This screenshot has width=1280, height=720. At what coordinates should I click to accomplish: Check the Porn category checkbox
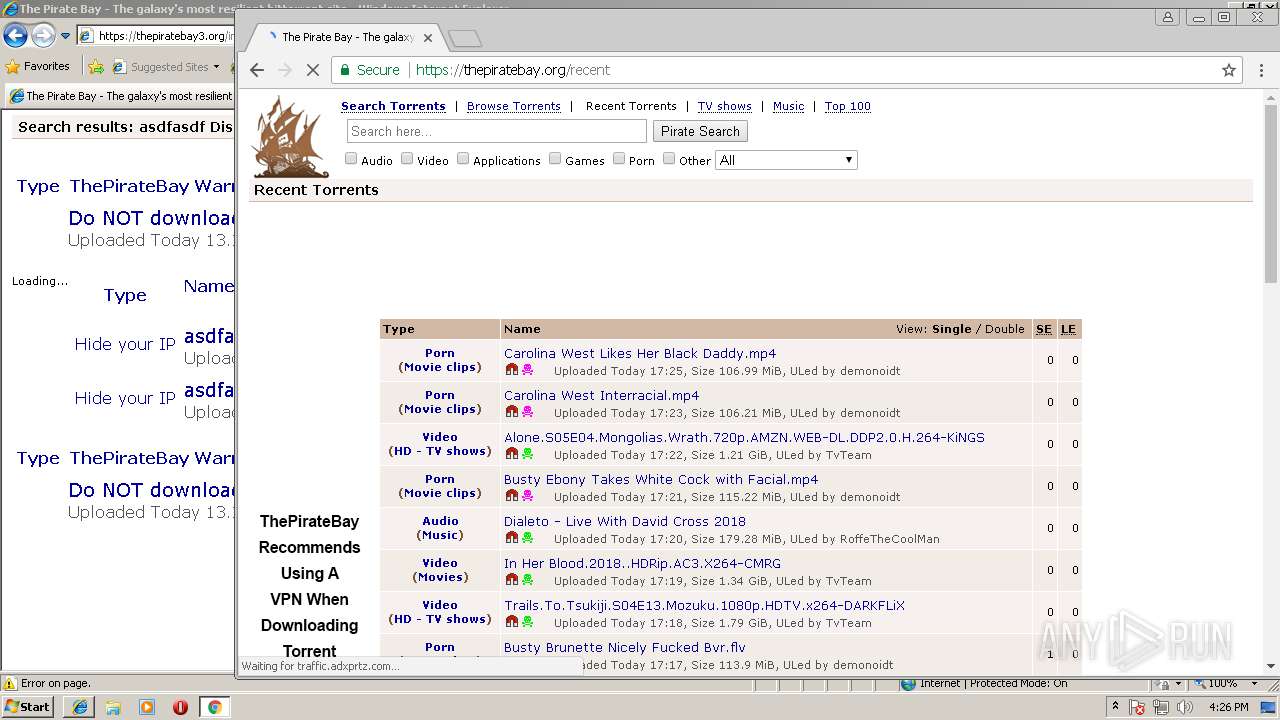619,158
